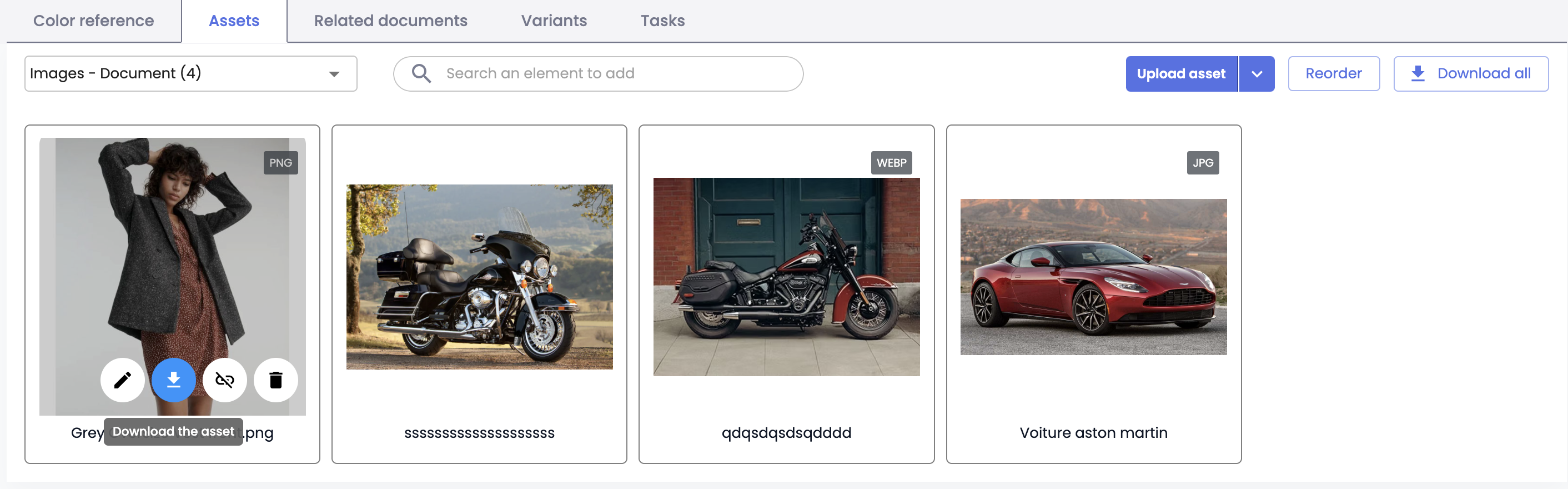This screenshot has width=1568, height=489.
Task: Click the blue download asset icon
Action: (173, 380)
